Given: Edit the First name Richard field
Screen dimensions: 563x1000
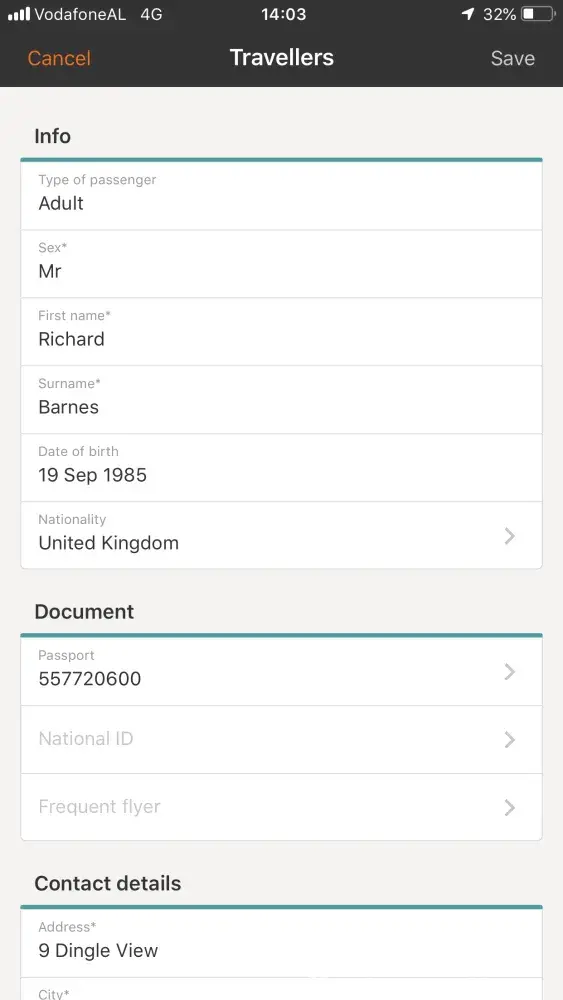Looking at the screenshot, I should [281, 332].
